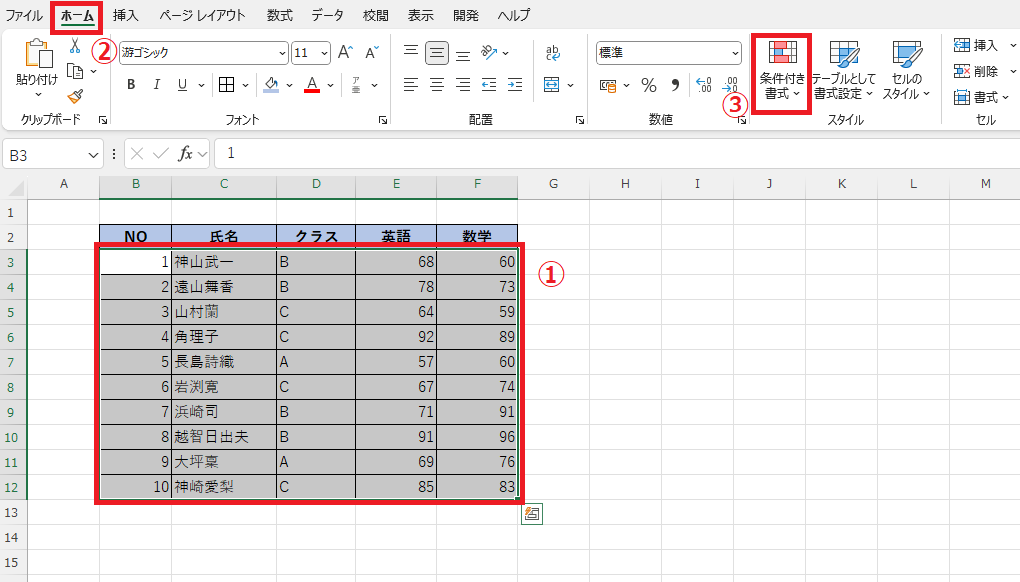Click the Paste clipboard icon

pyautogui.click(x=38, y=53)
